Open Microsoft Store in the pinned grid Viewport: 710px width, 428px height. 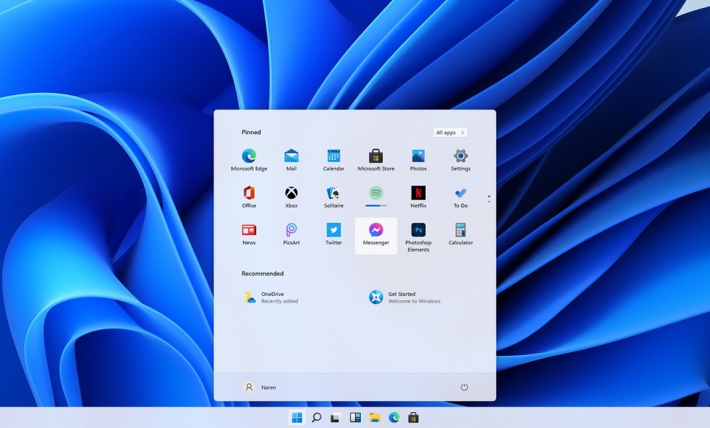pyautogui.click(x=376, y=160)
